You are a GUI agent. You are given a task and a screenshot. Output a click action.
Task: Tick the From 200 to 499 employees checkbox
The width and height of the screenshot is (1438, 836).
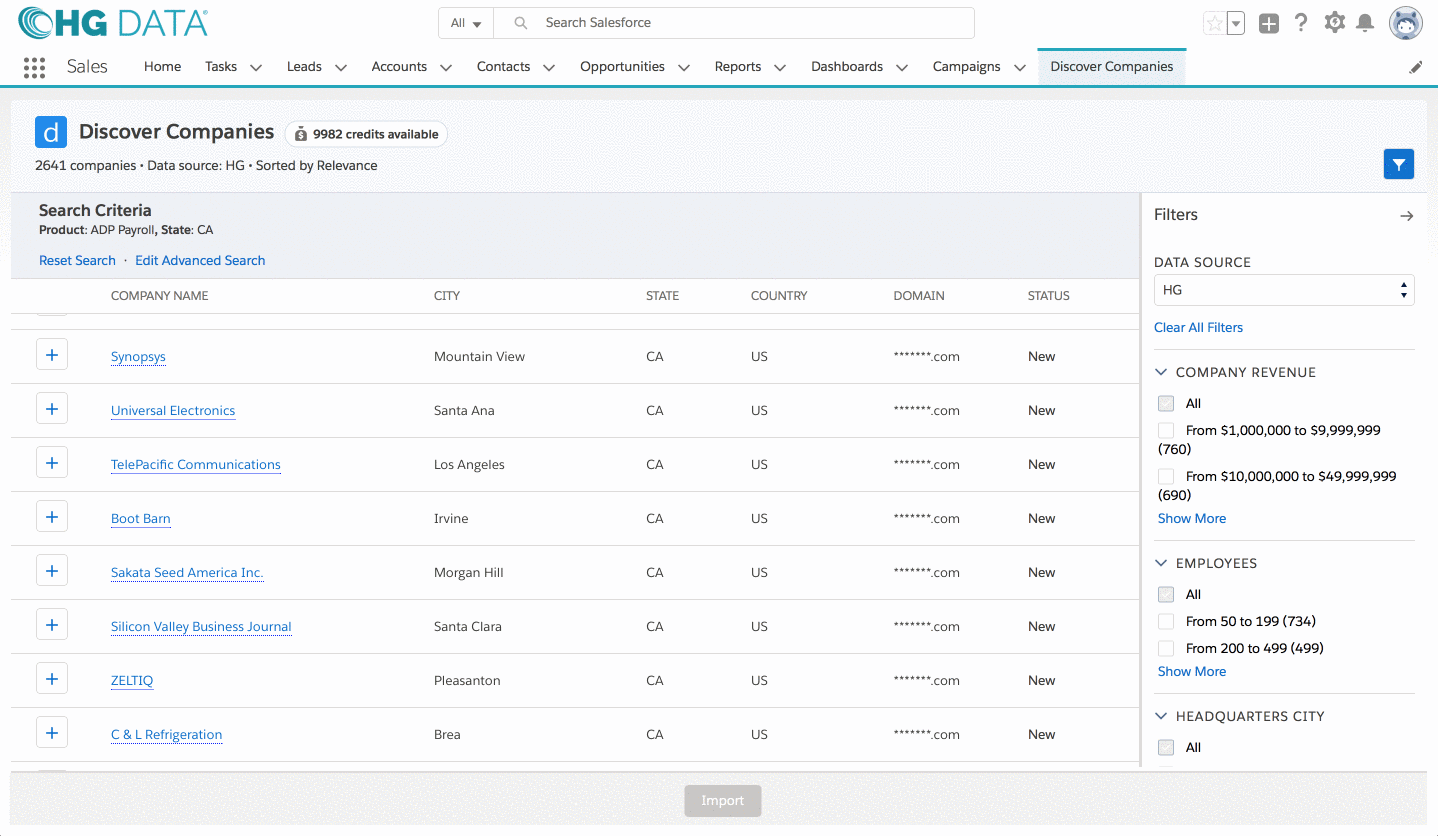click(1166, 648)
